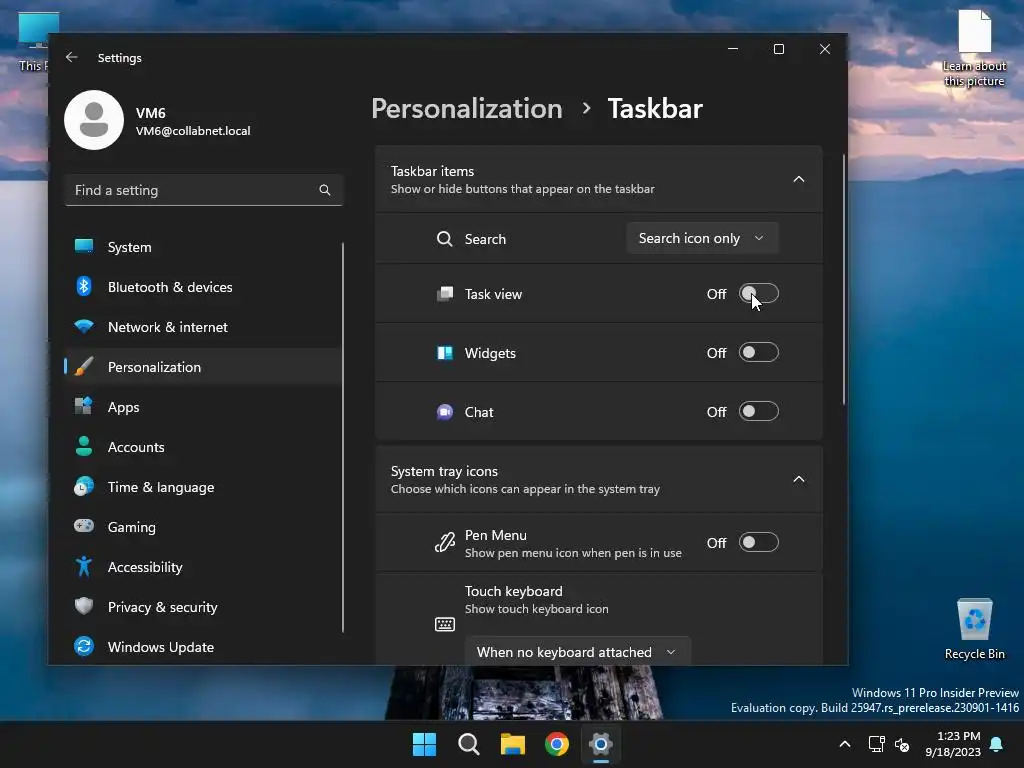Launch Google Chrome from the taskbar
This screenshot has width=1024, height=768.
tap(557, 744)
